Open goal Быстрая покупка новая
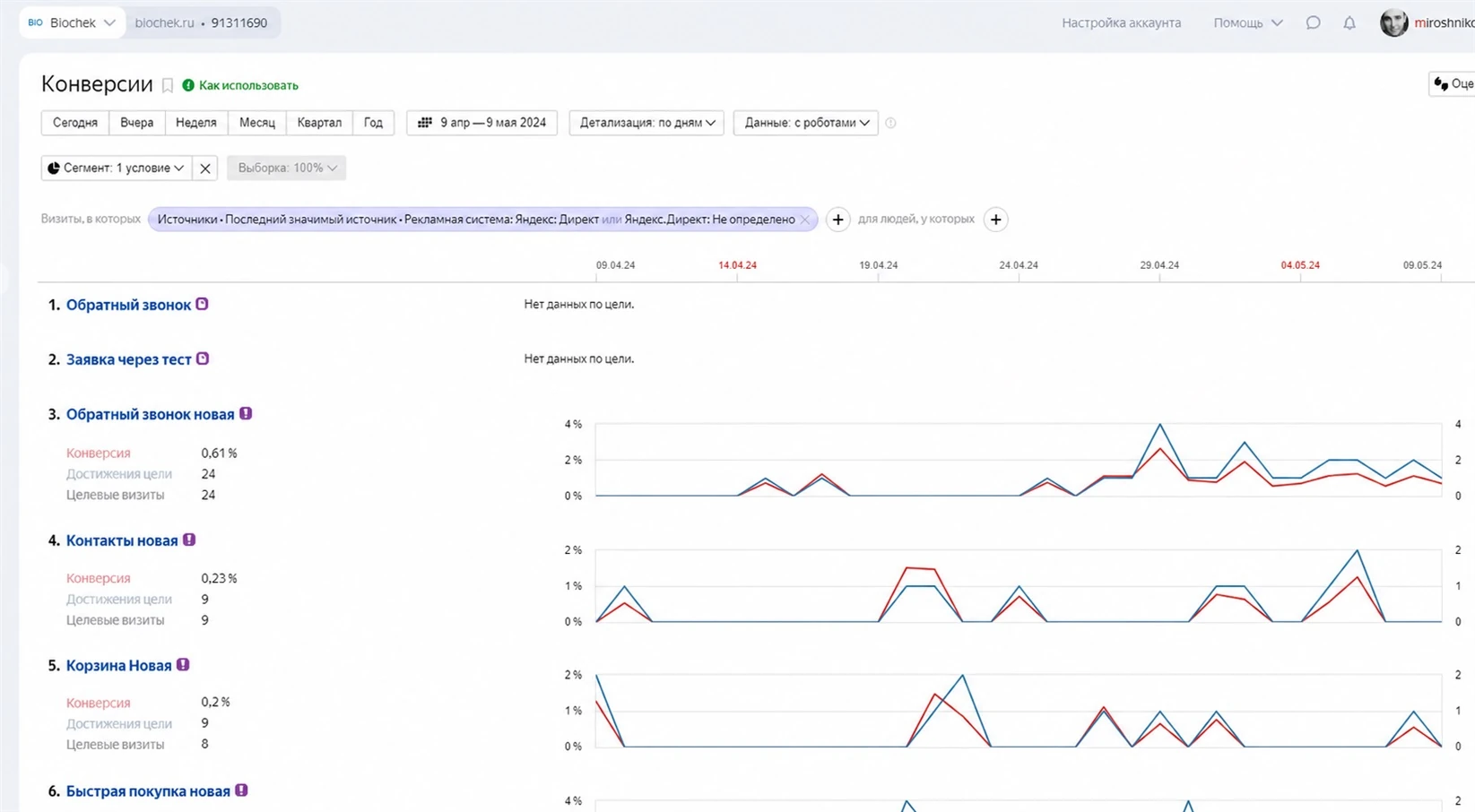 coord(148,790)
